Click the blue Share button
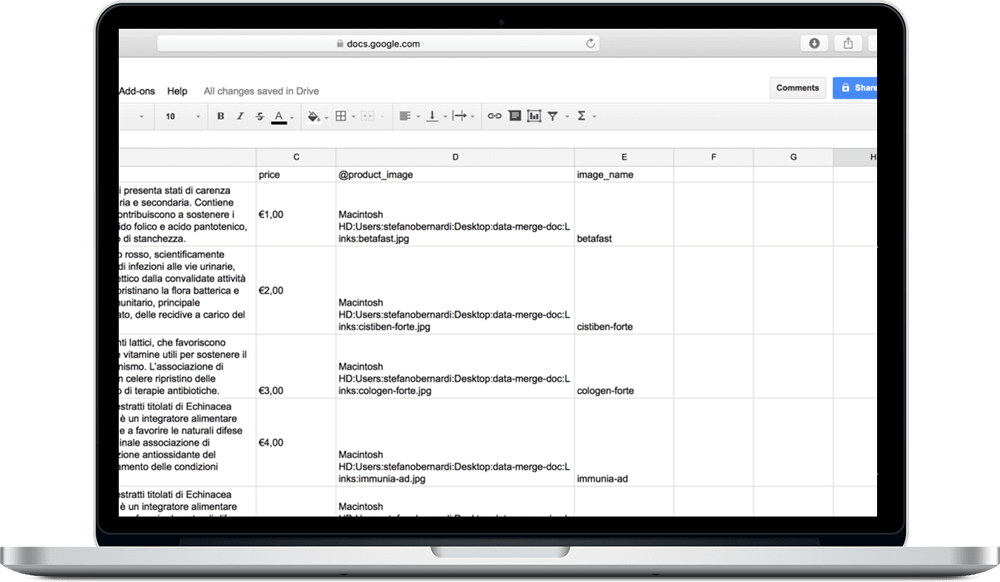This screenshot has height=582, width=1000. (x=855, y=88)
